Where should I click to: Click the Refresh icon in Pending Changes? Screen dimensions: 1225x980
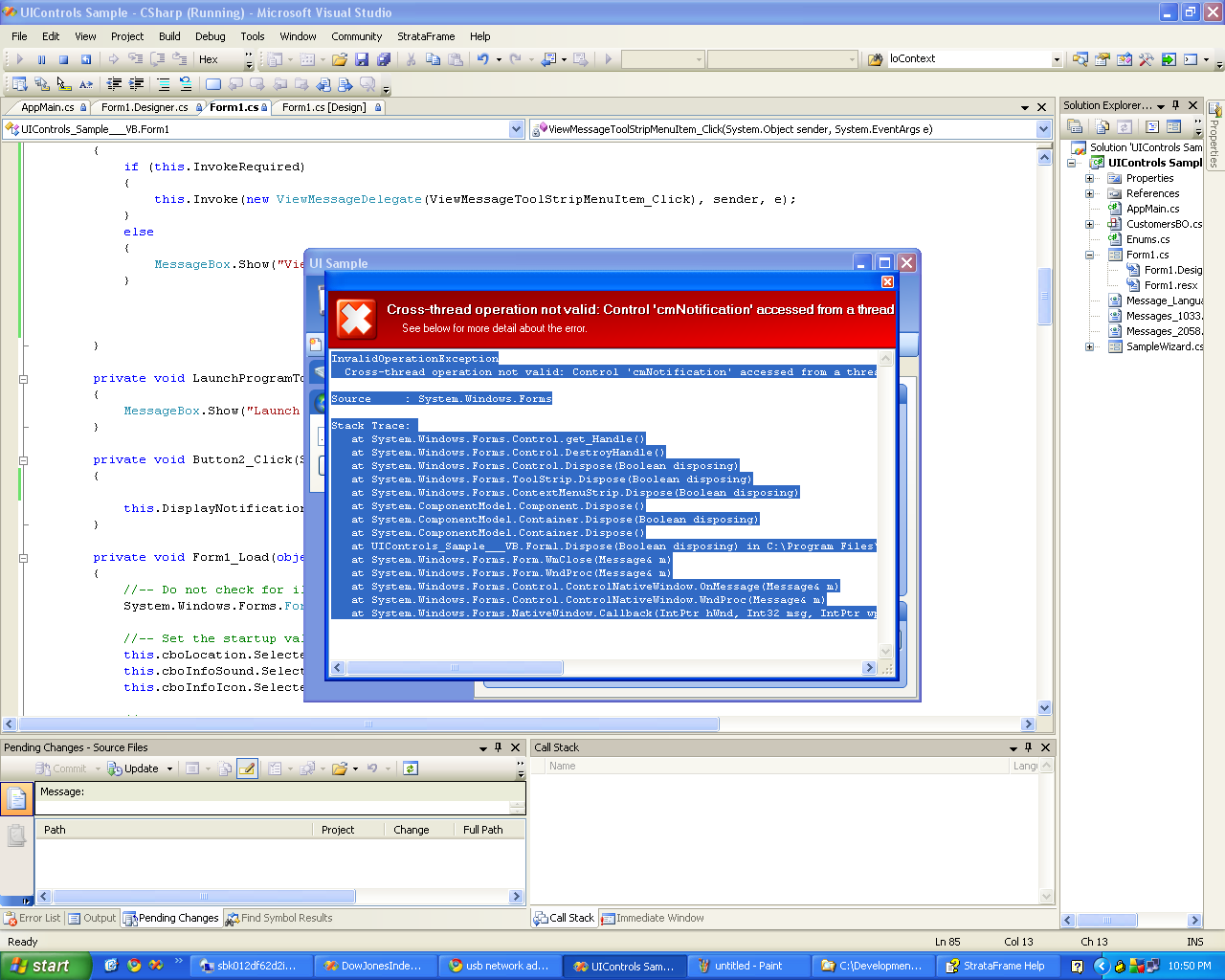pos(411,768)
